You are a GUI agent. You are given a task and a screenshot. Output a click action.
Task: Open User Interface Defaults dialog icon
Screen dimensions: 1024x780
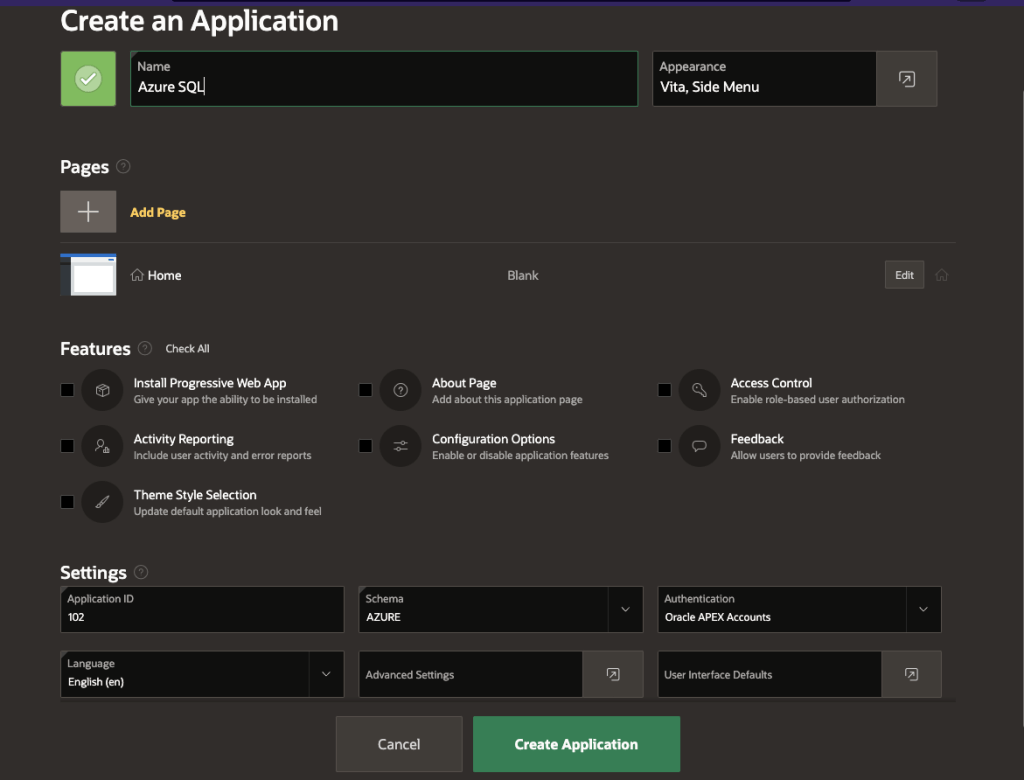[910, 675]
